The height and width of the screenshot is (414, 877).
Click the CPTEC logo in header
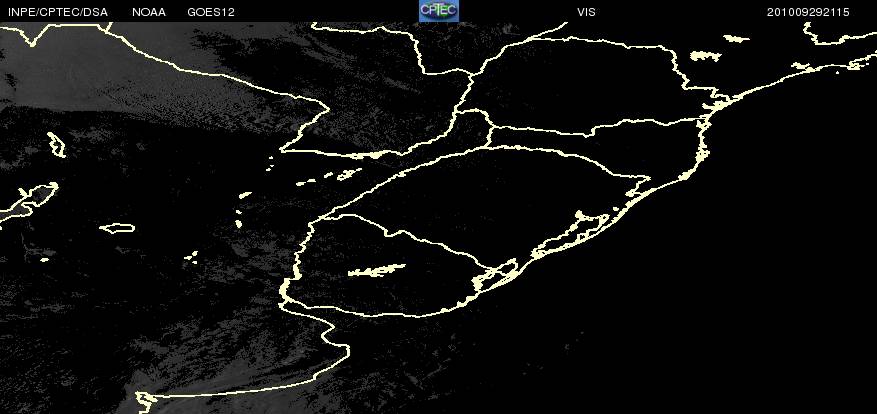click(438, 11)
